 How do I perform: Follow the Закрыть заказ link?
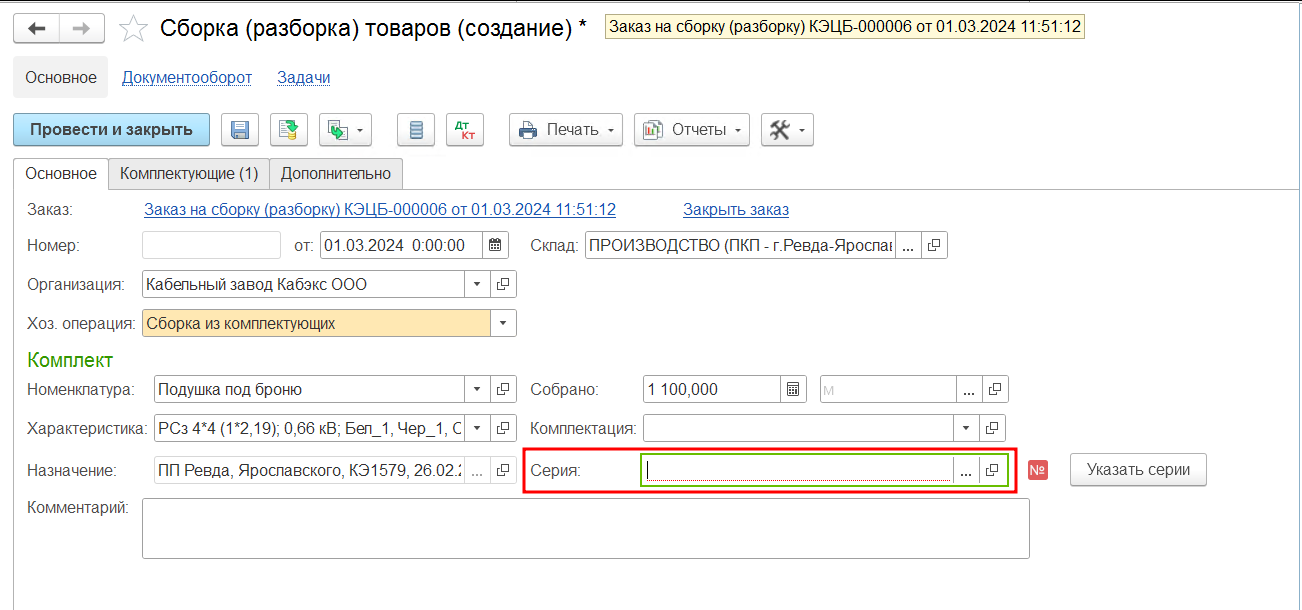[736, 210]
